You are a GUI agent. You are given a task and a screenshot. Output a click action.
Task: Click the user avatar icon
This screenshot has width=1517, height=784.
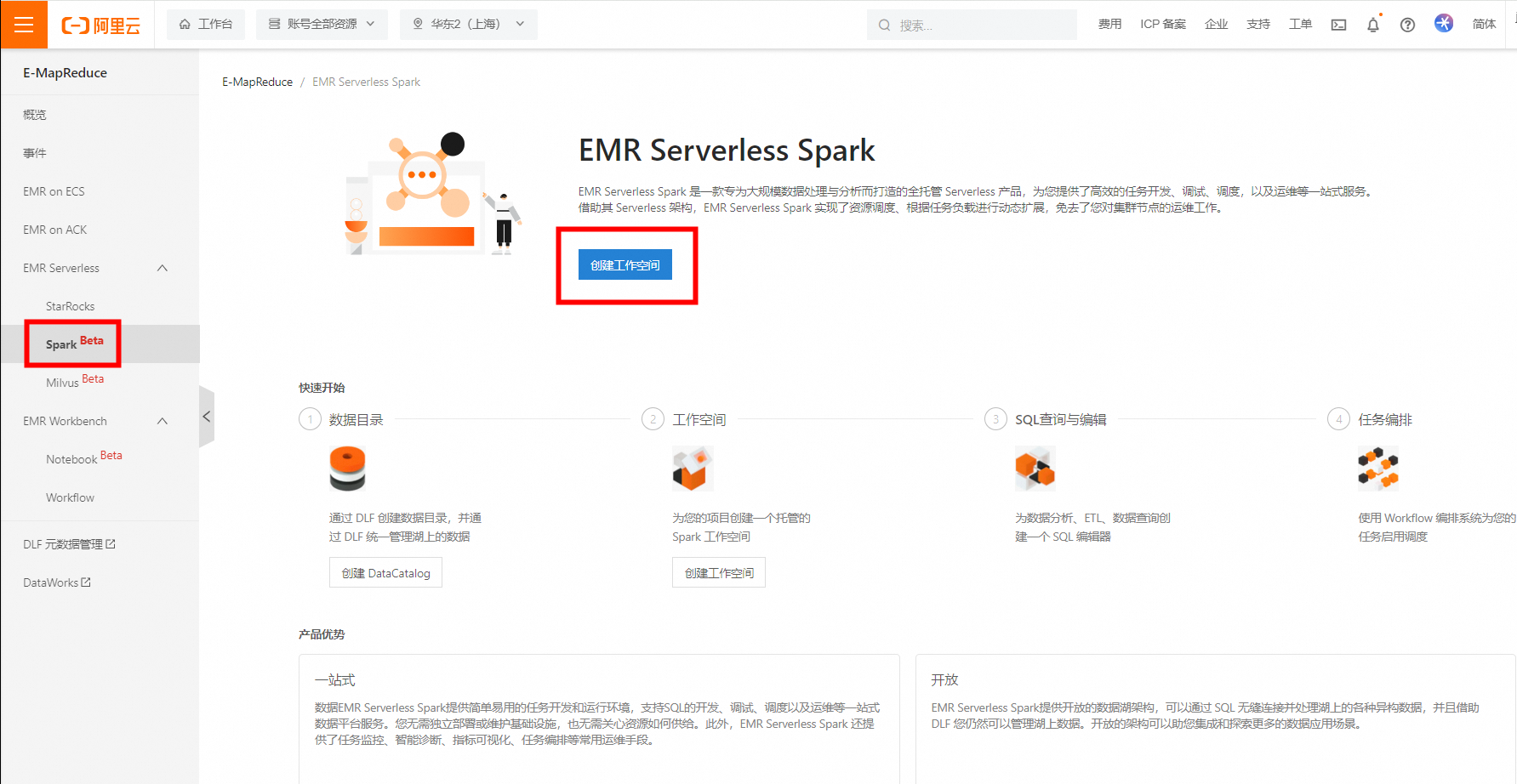click(1443, 24)
